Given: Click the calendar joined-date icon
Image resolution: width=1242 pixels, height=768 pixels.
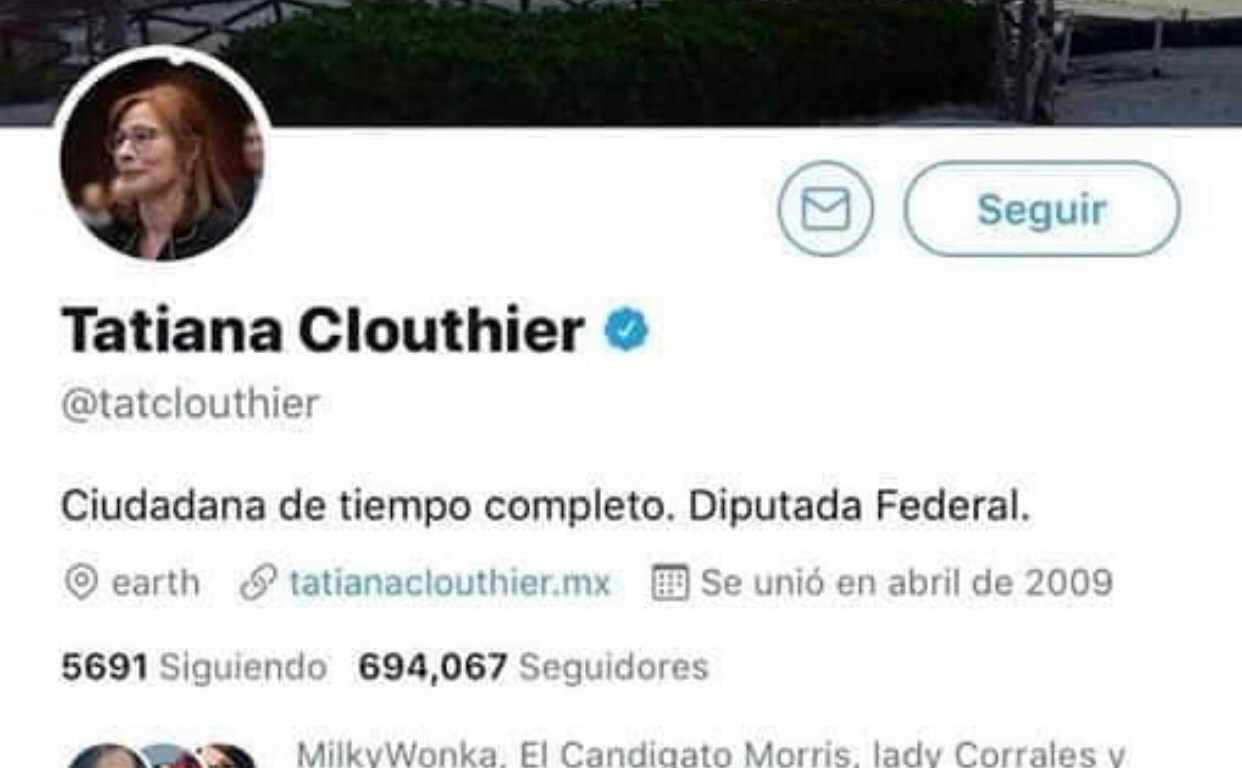Looking at the screenshot, I should point(670,583).
